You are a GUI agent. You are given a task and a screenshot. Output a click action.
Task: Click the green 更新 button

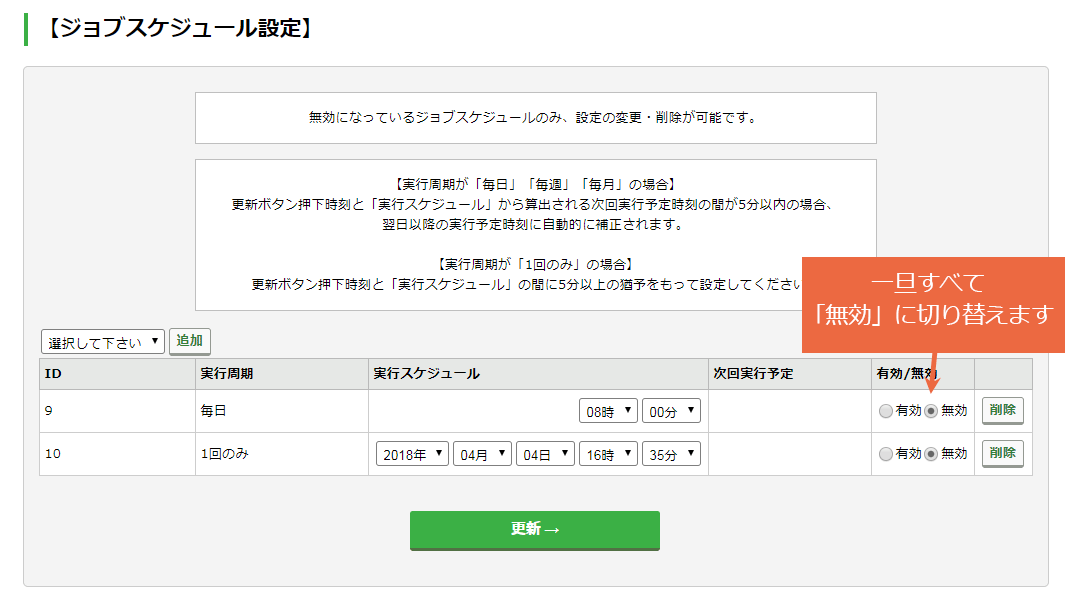(x=534, y=530)
